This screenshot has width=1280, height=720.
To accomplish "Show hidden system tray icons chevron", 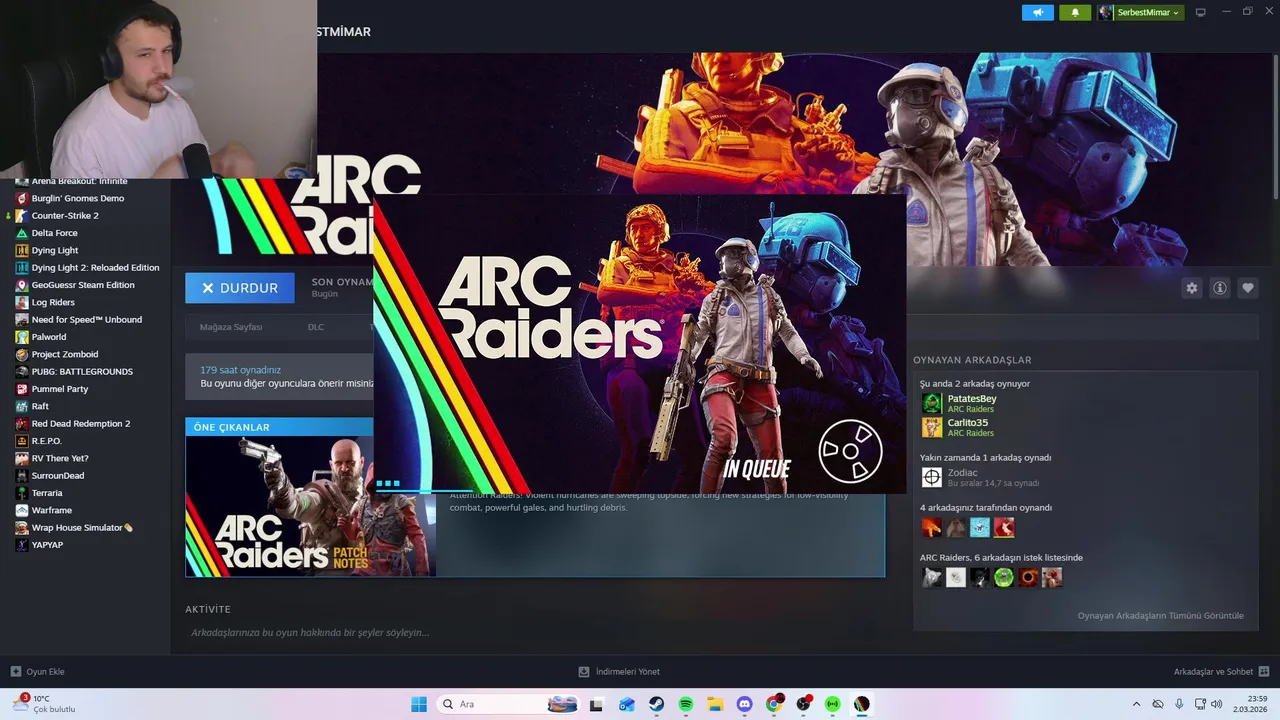I will [1136, 704].
